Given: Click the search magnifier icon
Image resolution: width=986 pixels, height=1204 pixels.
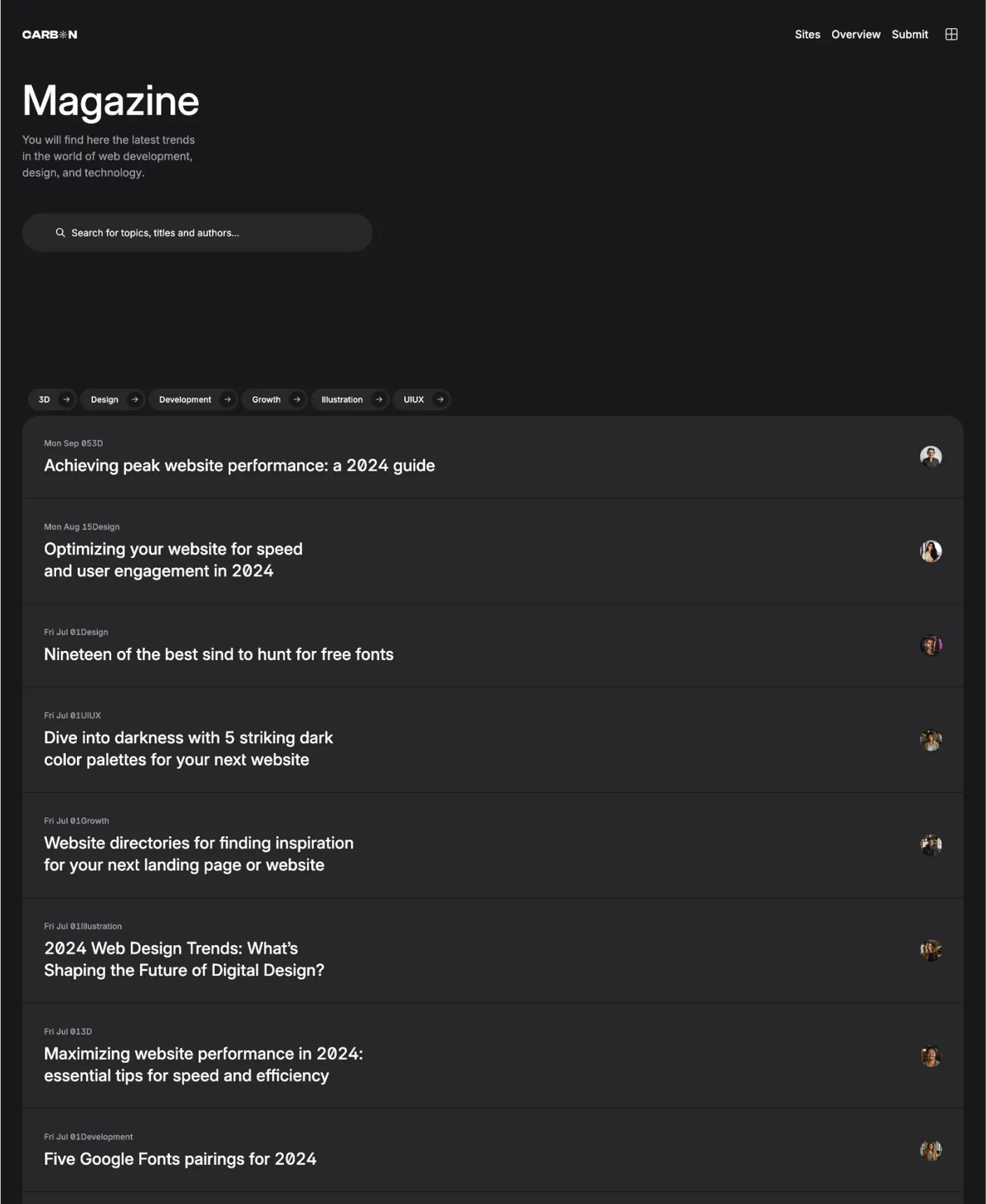Looking at the screenshot, I should pyautogui.click(x=60, y=232).
